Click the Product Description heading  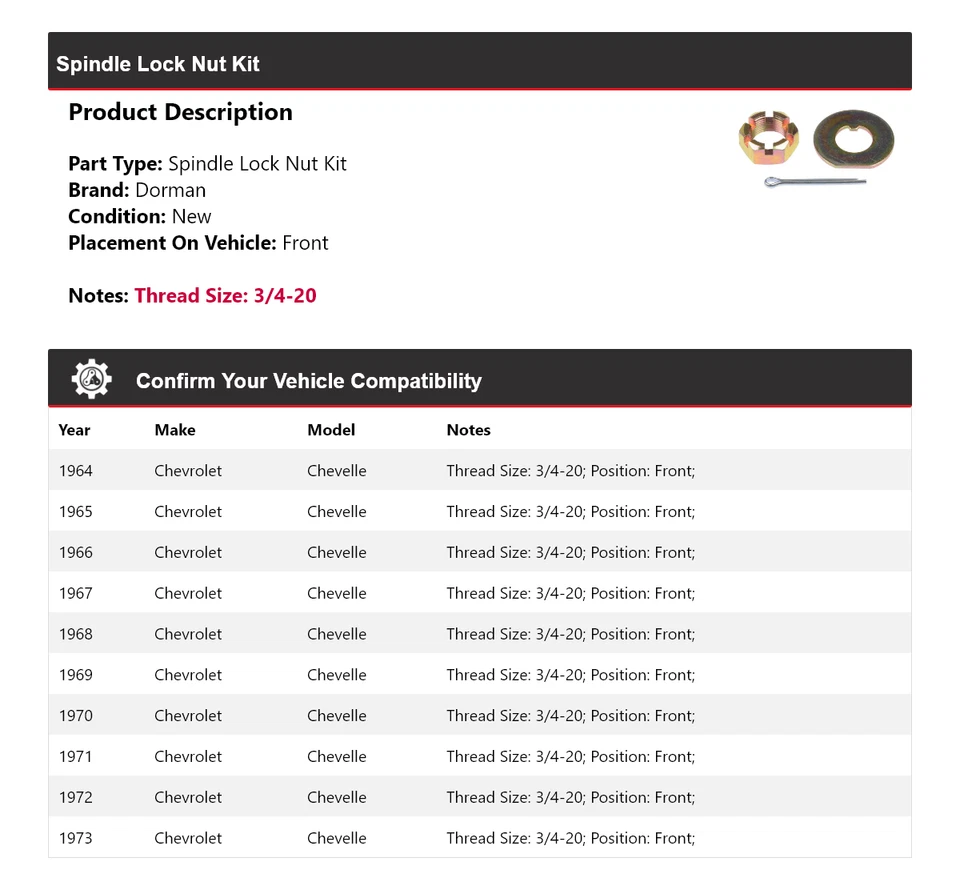click(180, 112)
